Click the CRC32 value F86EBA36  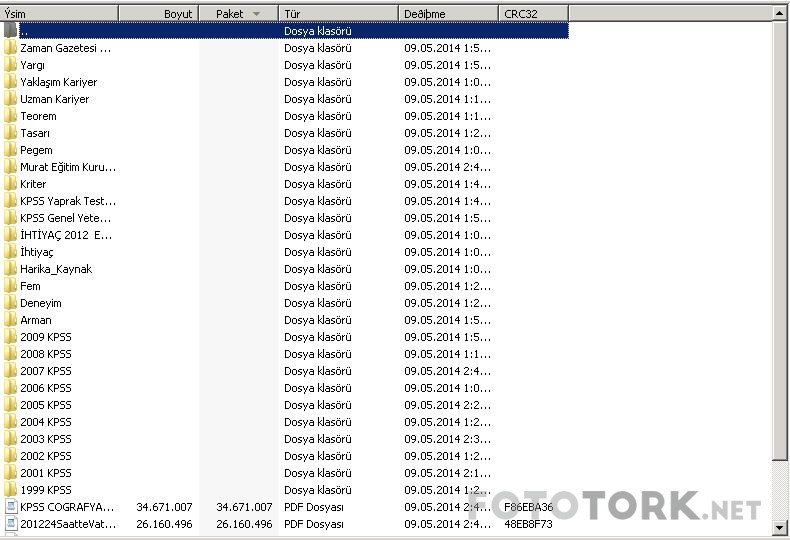point(529,507)
